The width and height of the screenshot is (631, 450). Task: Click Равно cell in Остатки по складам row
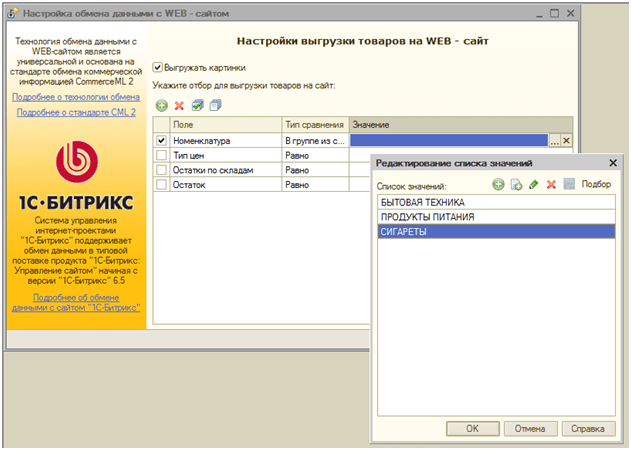tap(315, 170)
